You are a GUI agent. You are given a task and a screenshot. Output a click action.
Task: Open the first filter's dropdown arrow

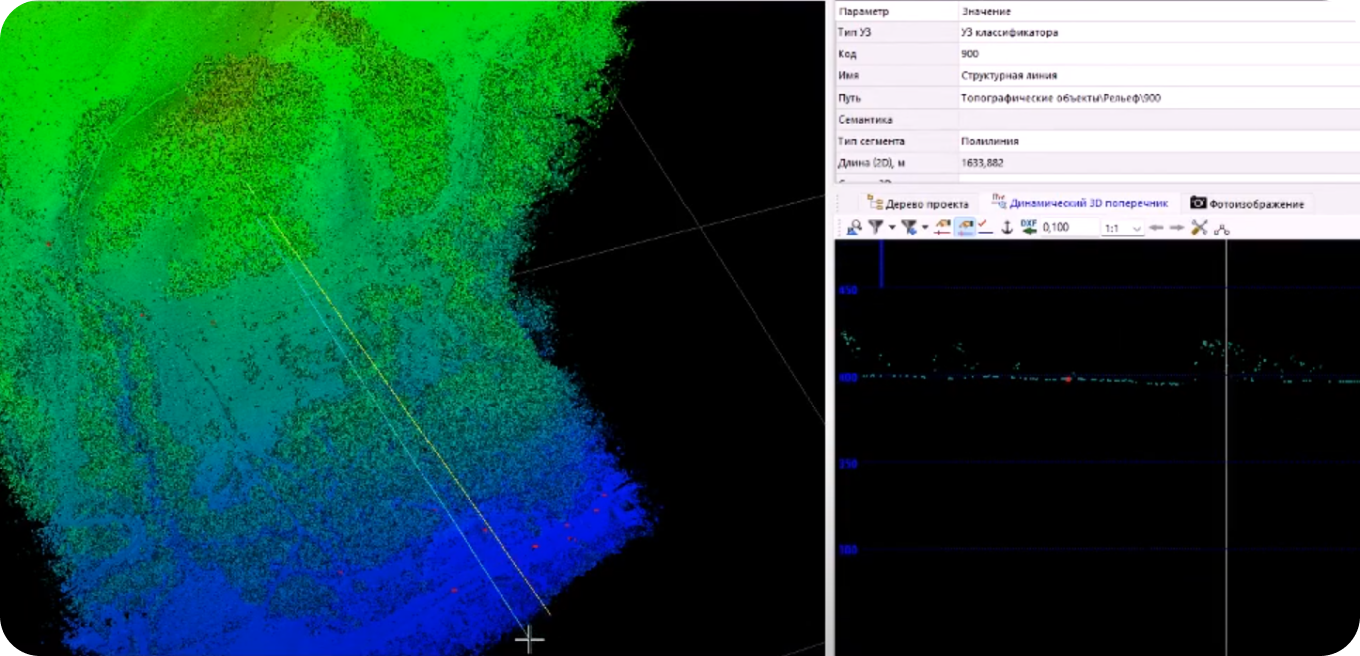[892, 228]
